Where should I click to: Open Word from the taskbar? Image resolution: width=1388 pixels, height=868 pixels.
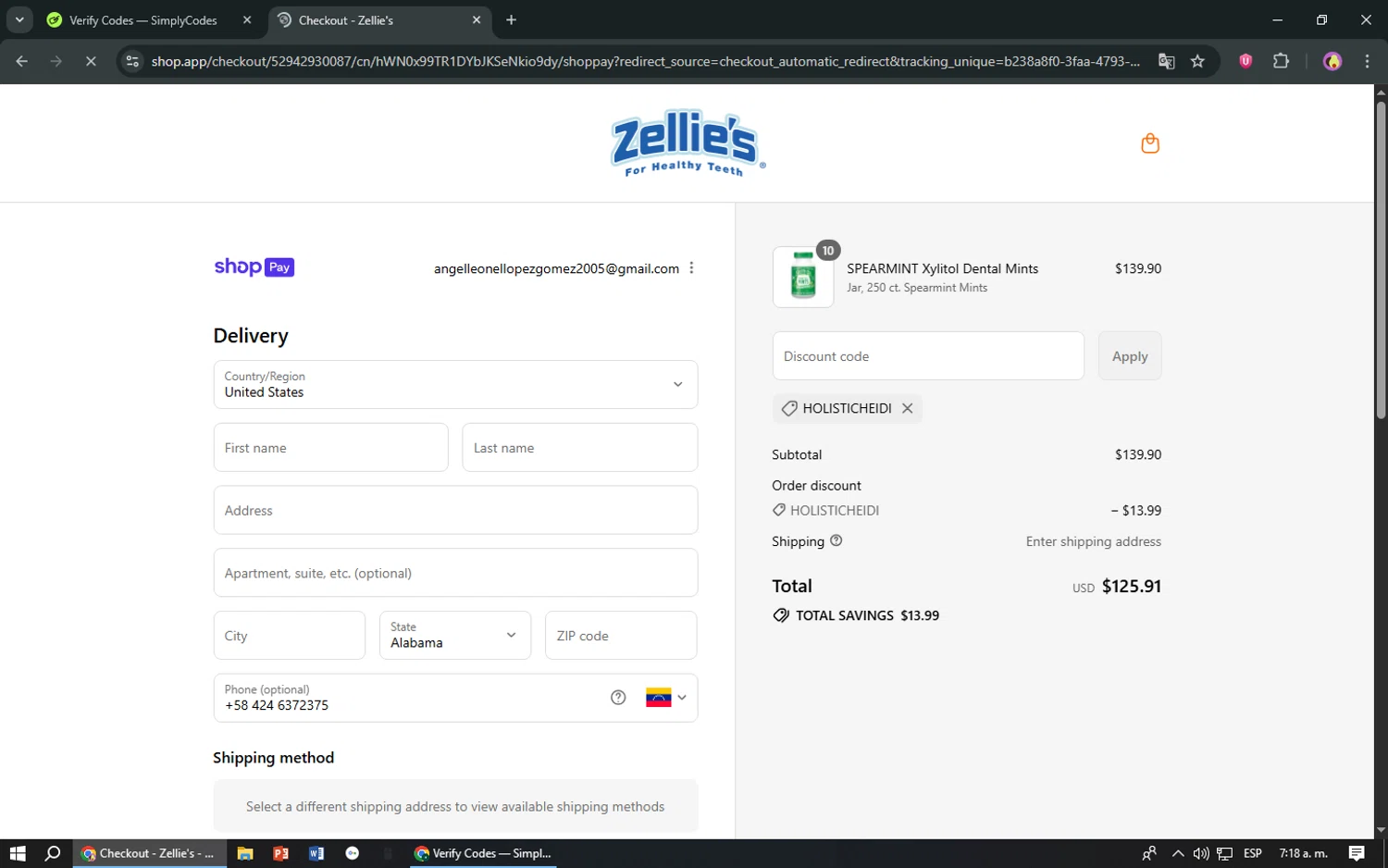click(316, 853)
